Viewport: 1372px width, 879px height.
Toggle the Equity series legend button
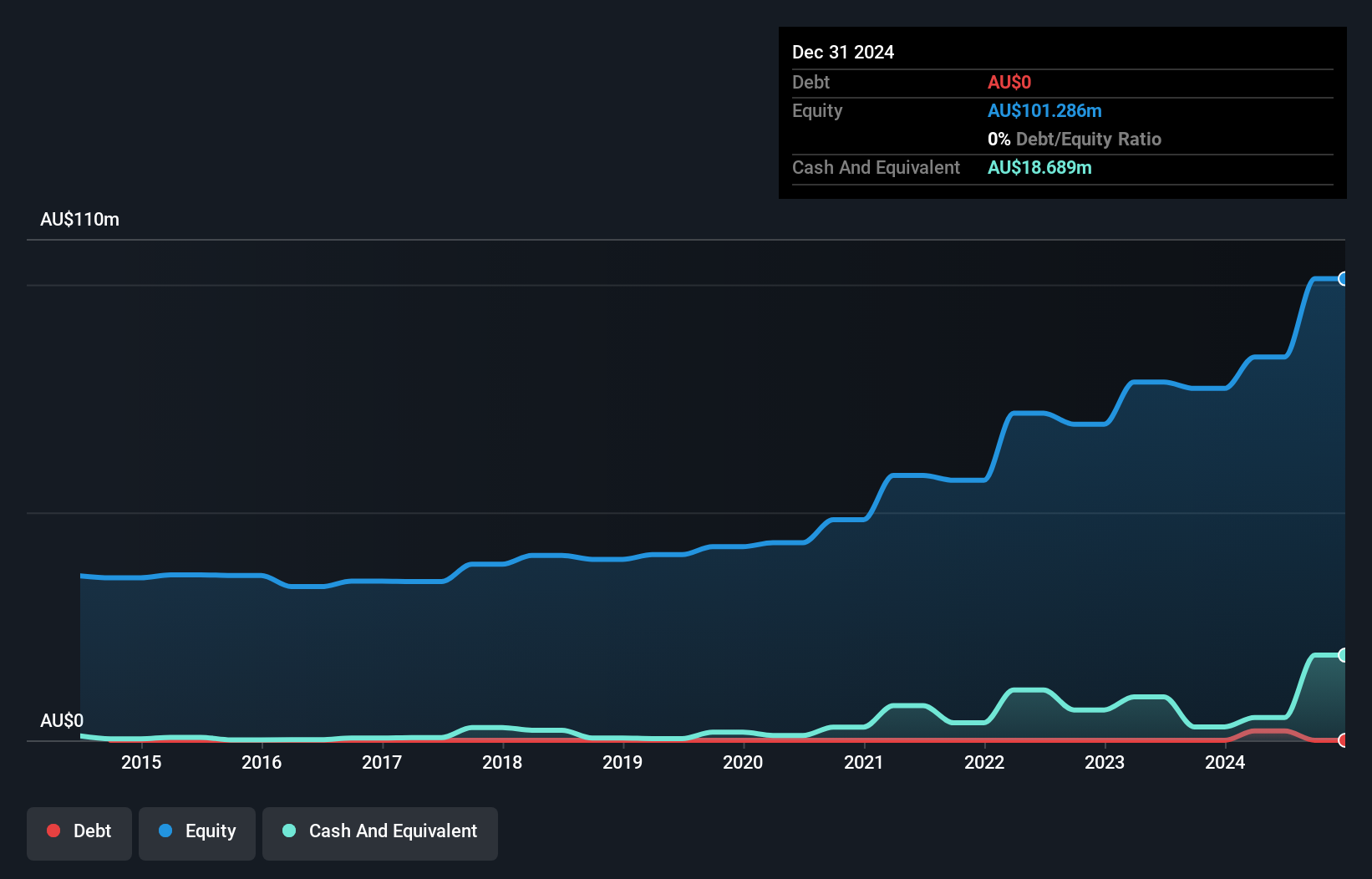[x=197, y=833]
